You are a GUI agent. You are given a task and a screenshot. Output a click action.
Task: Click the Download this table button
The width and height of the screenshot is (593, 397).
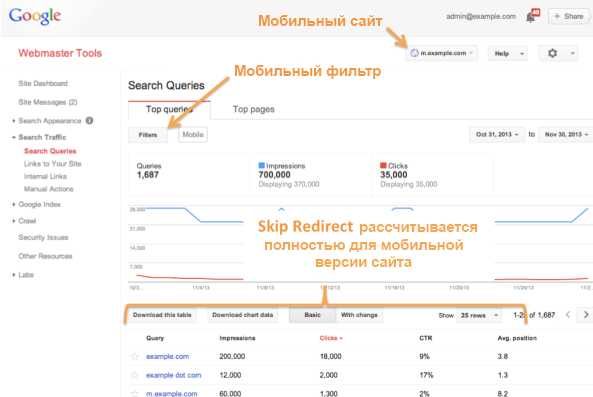click(x=162, y=315)
